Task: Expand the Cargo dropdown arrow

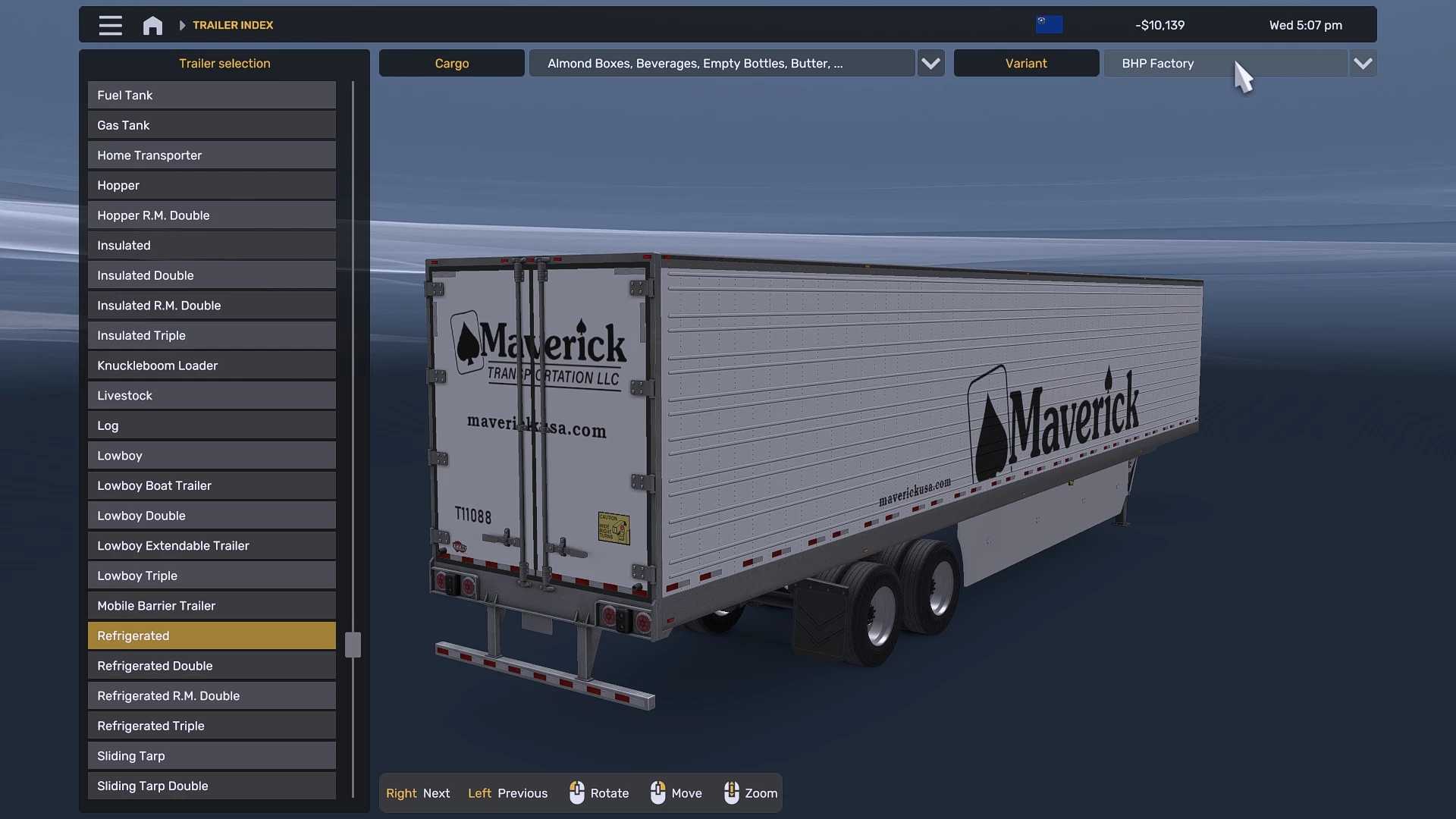Action: pyautogui.click(x=930, y=64)
